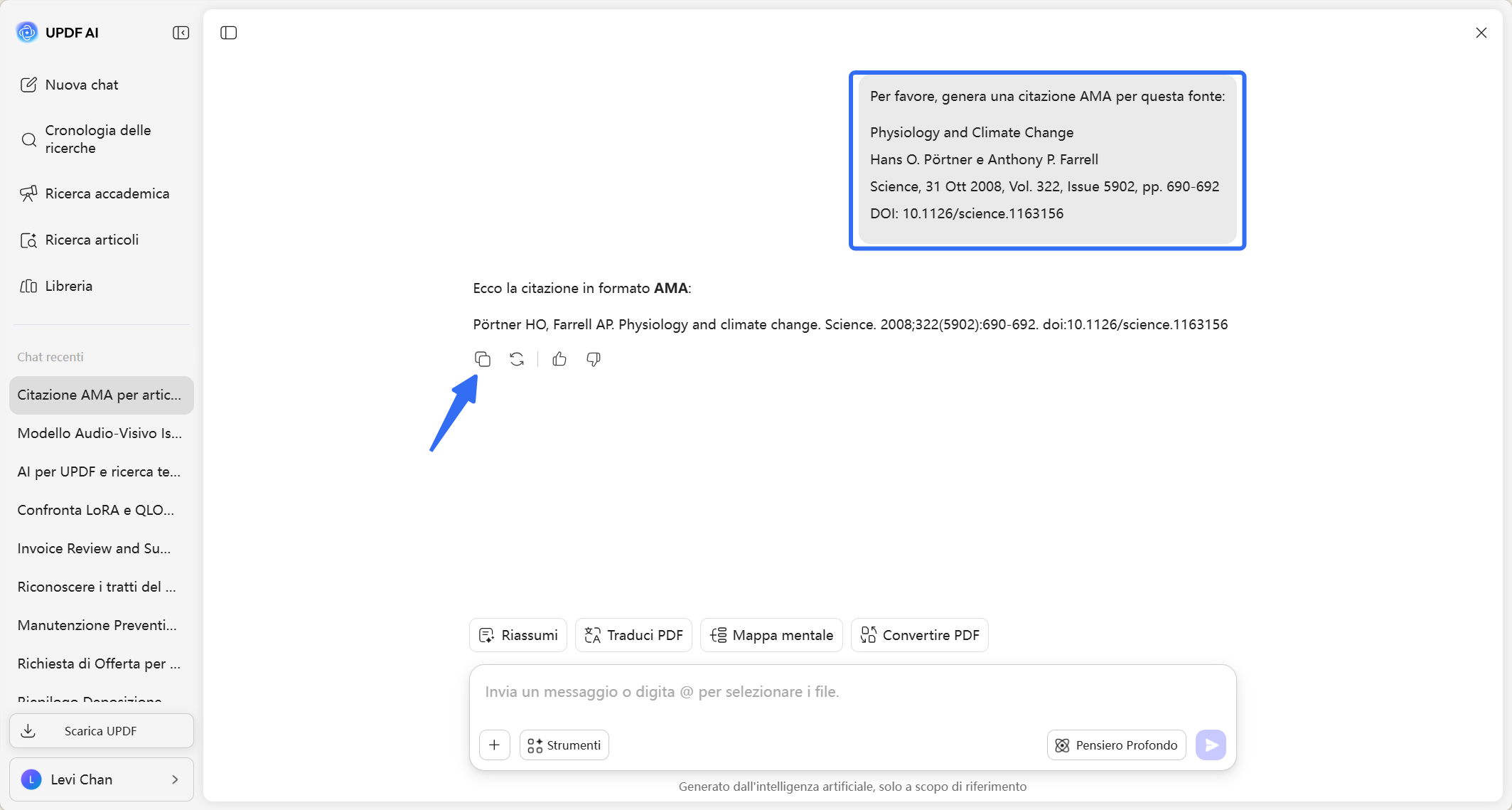The image size is (1512, 810).
Task: Click the download arrow icon in Scarica UPDF
Action: 28,730
